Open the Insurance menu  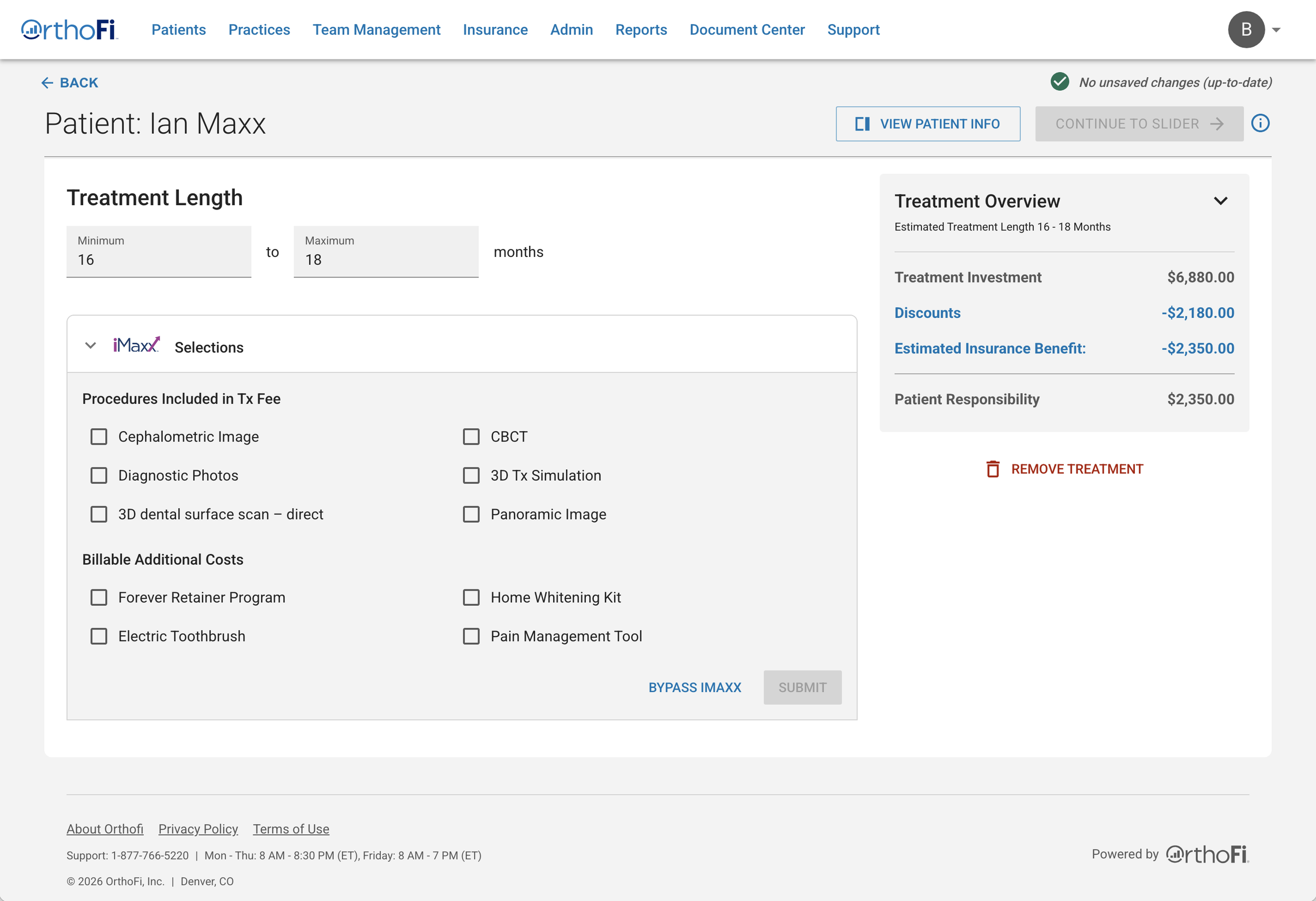click(495, 29)
